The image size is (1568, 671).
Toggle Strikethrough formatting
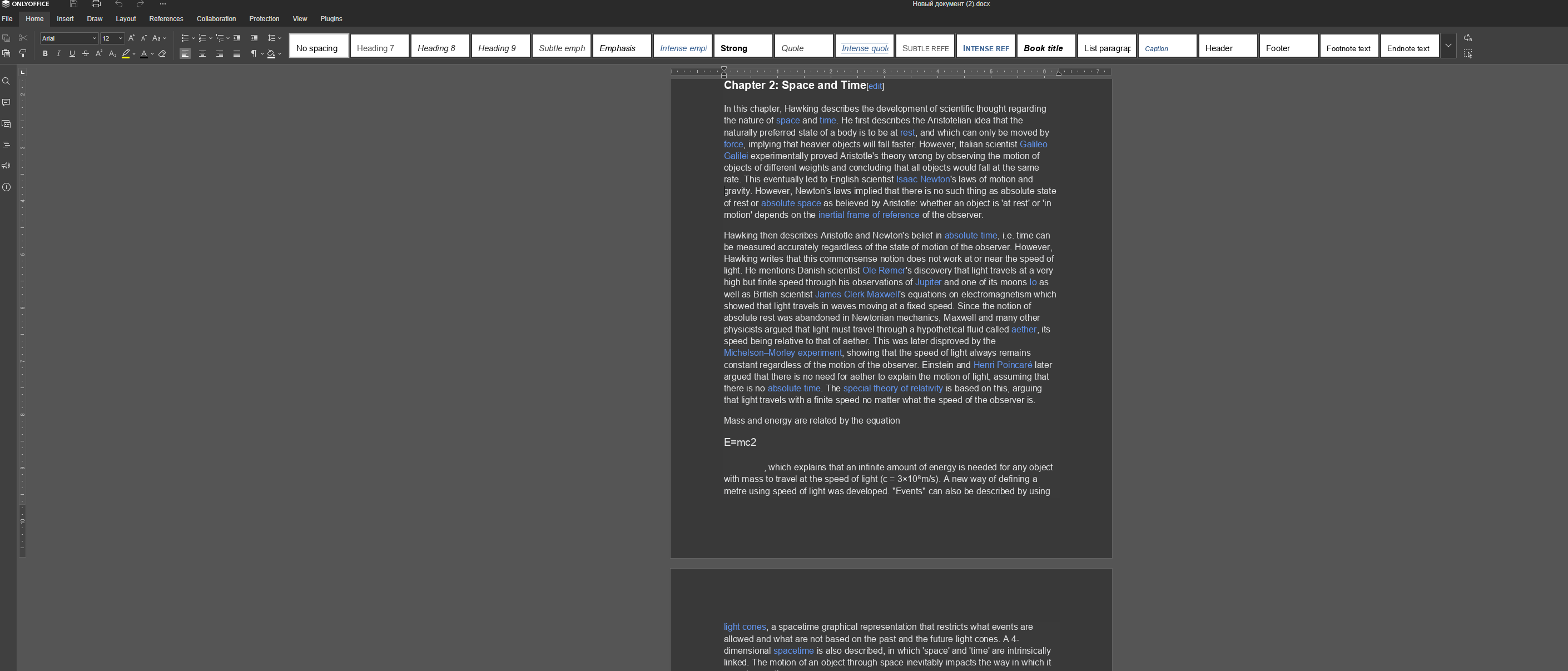tap(85, 53)
